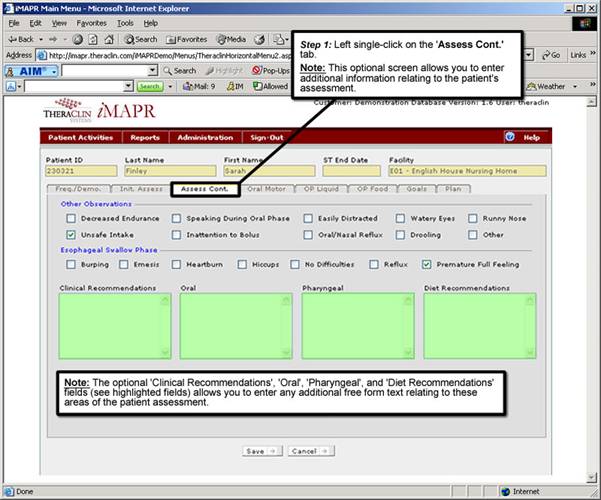Click the Mail icon in the IE toolbar
Screen dimensions: 601x500
pyautogui.click(x=279, y=39)
